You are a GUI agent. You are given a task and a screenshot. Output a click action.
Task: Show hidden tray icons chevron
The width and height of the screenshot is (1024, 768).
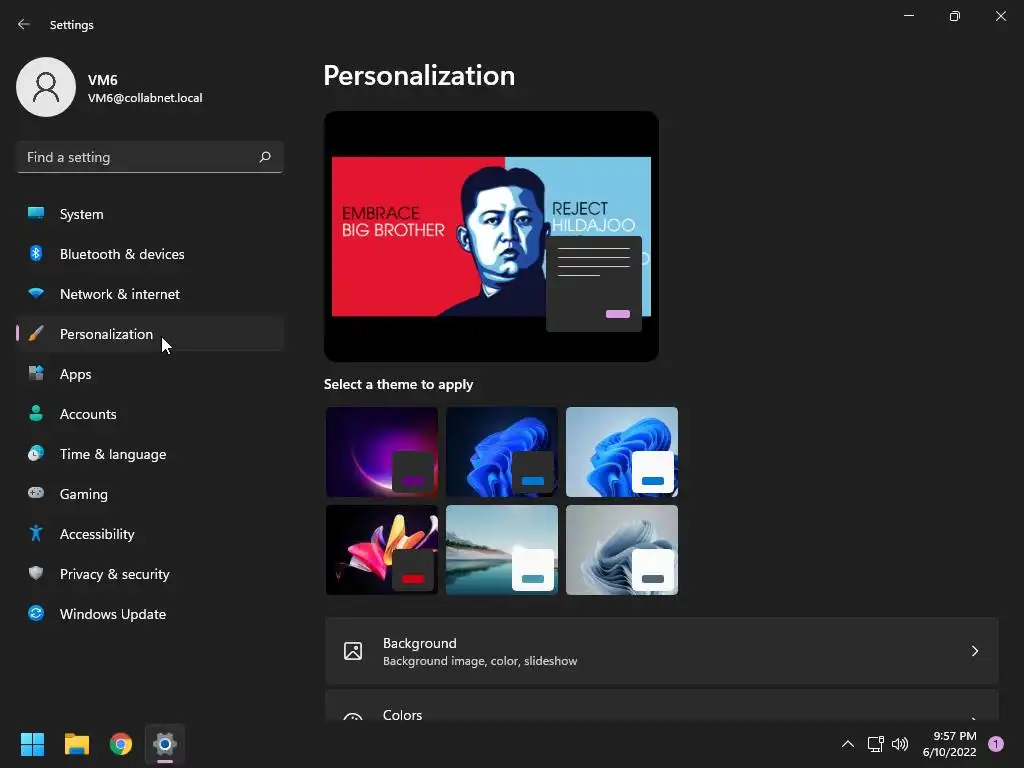click(x=848, y=744)
